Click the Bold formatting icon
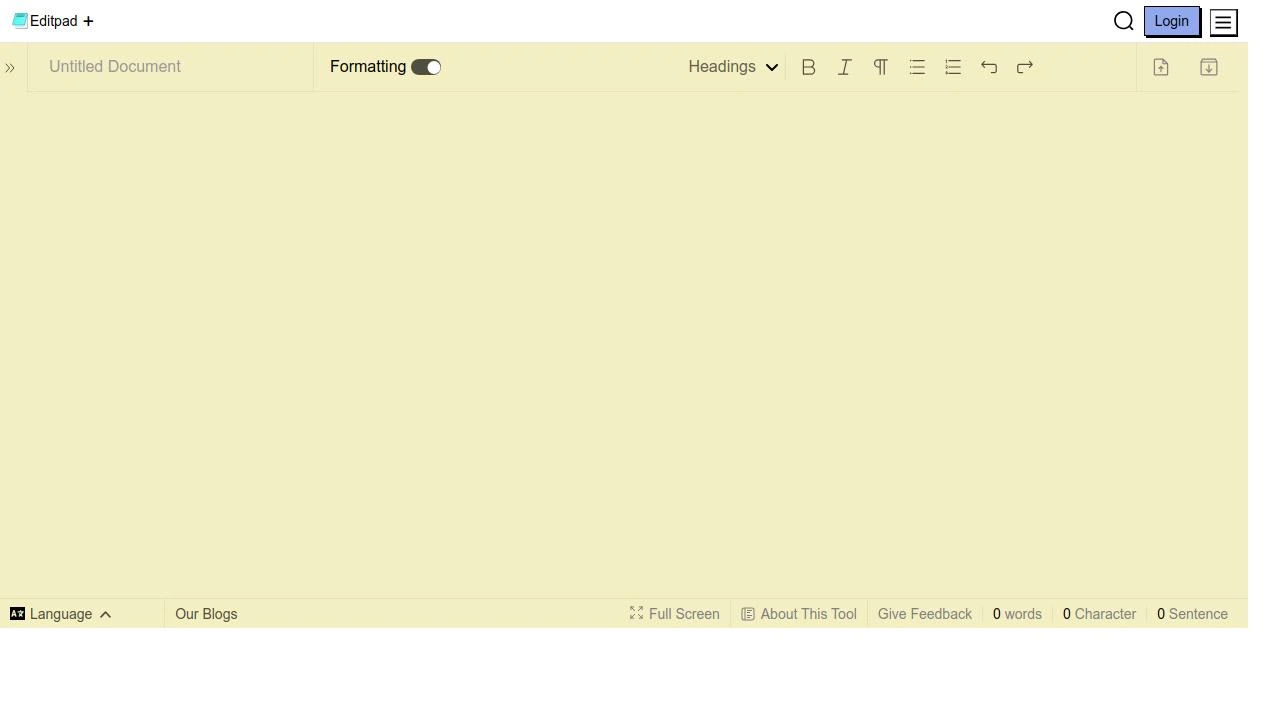Viewport: 1280px width, 720px height. [x=808, y=67]
